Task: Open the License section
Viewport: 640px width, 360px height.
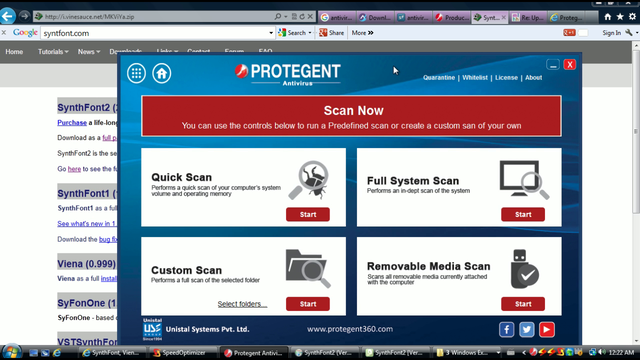Action: click(506, 78)
